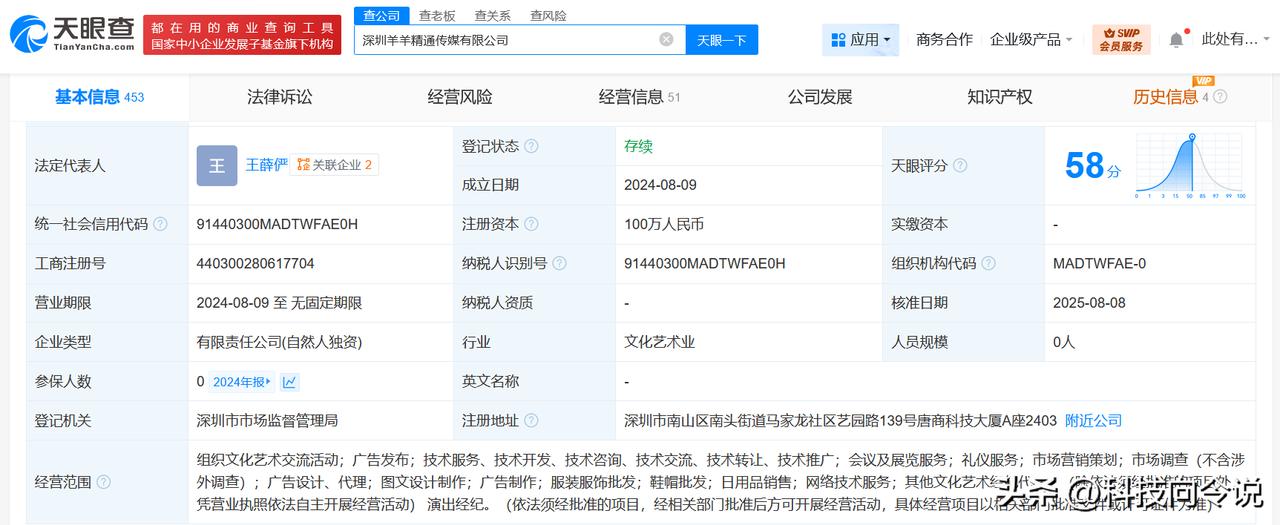The image size is (1280, 525).
Task: Click the 天眼一下 search button
Action: click(722, 40)
